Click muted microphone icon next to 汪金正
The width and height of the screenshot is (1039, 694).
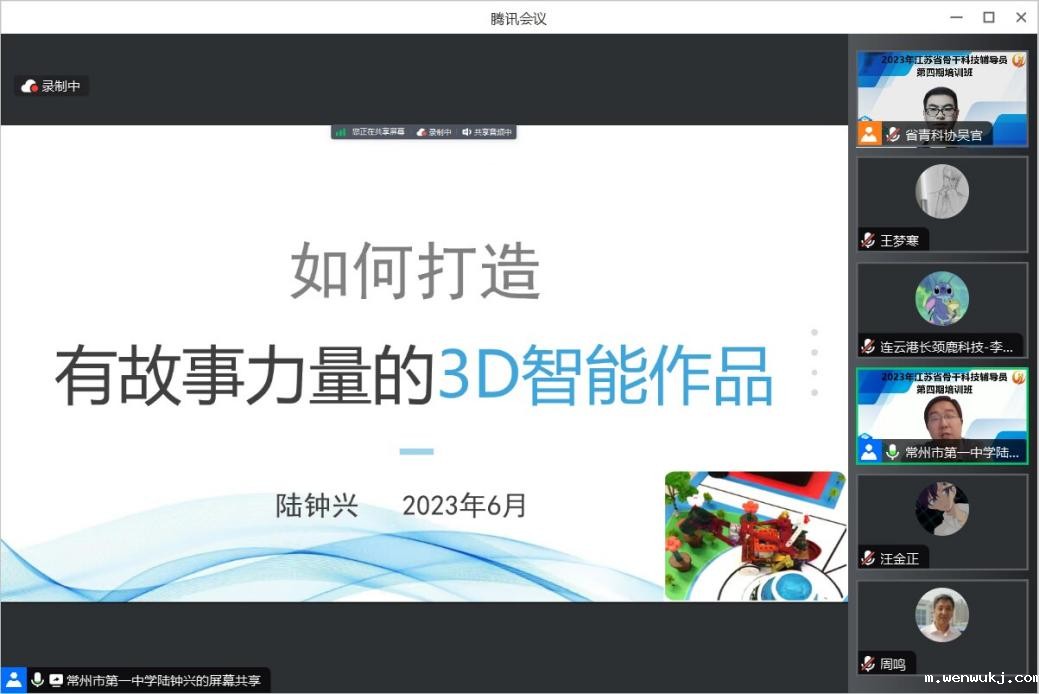[868, 559]
